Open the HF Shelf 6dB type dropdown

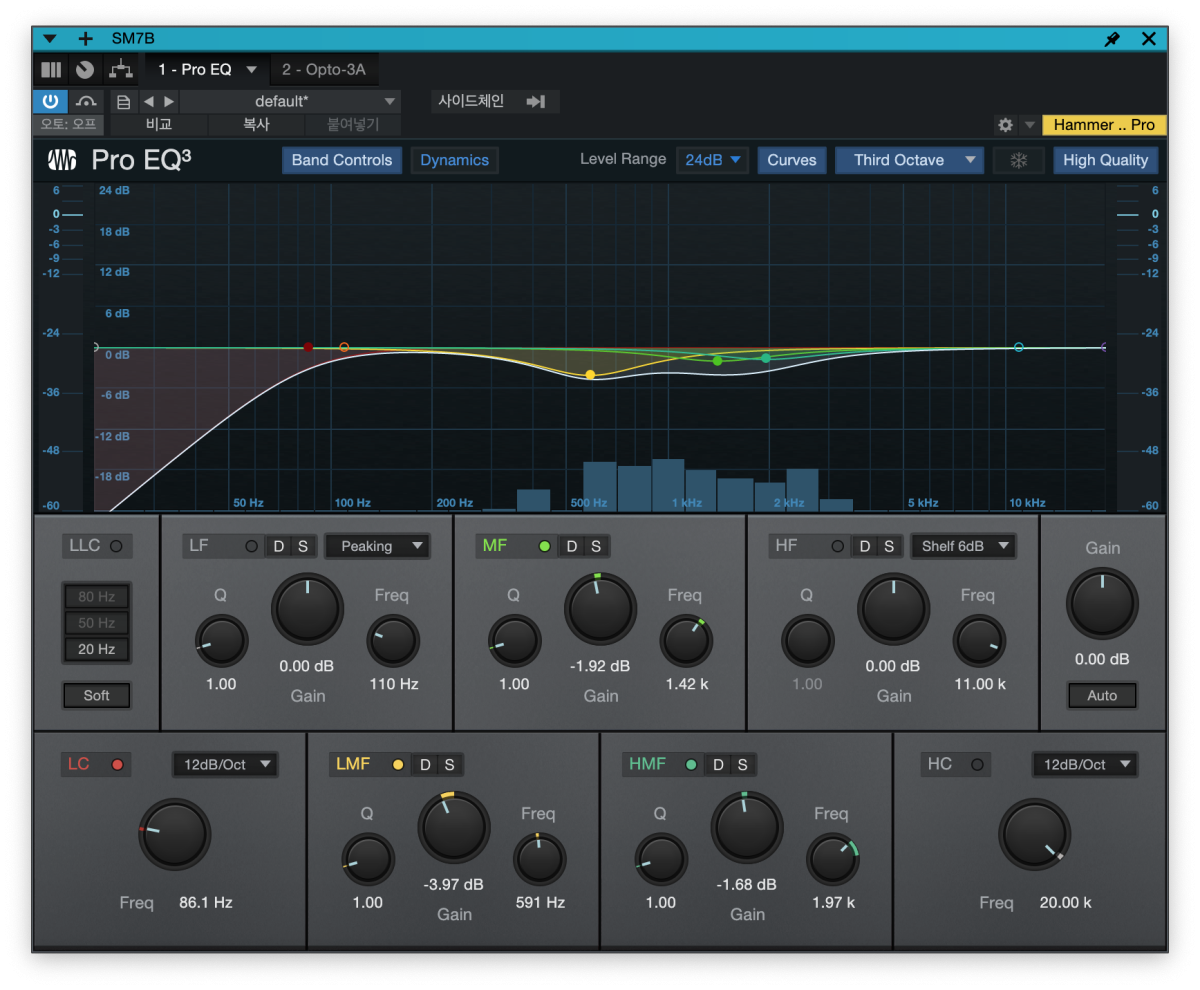(x=963, y=546)
